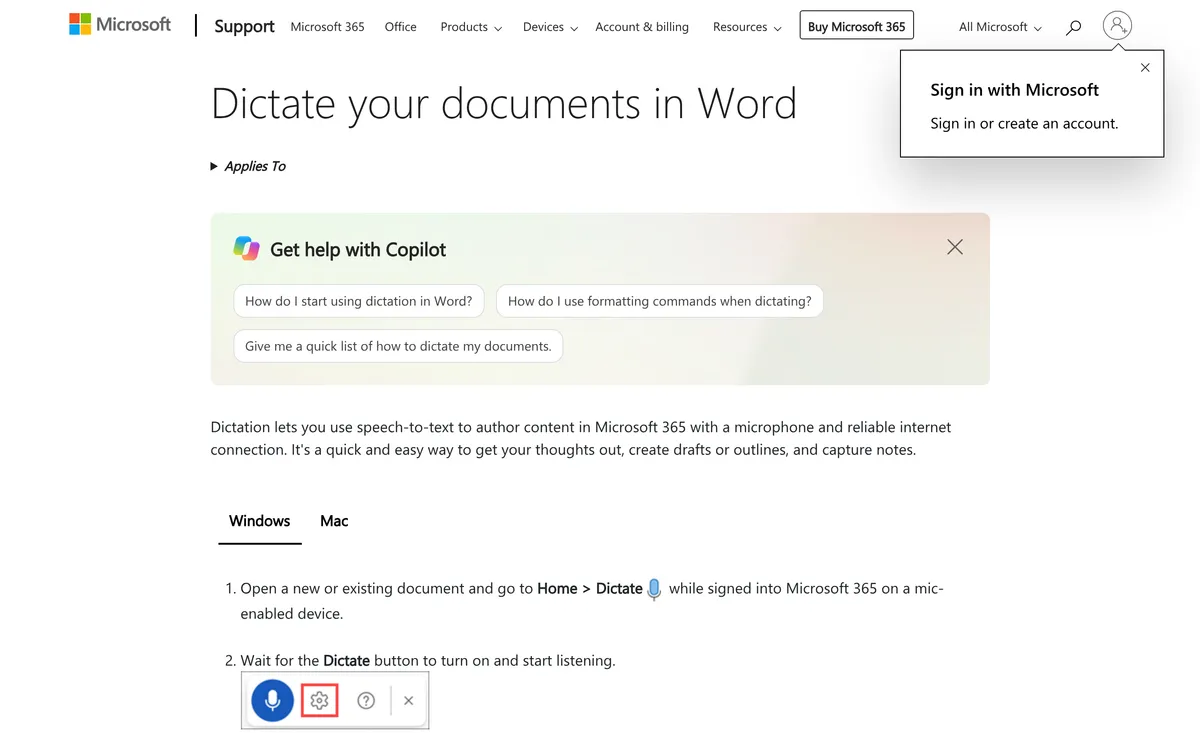Dismiss the Get help with Copilot banner
This screenshot has width=1200, height=750.
[x=955, y=247]
